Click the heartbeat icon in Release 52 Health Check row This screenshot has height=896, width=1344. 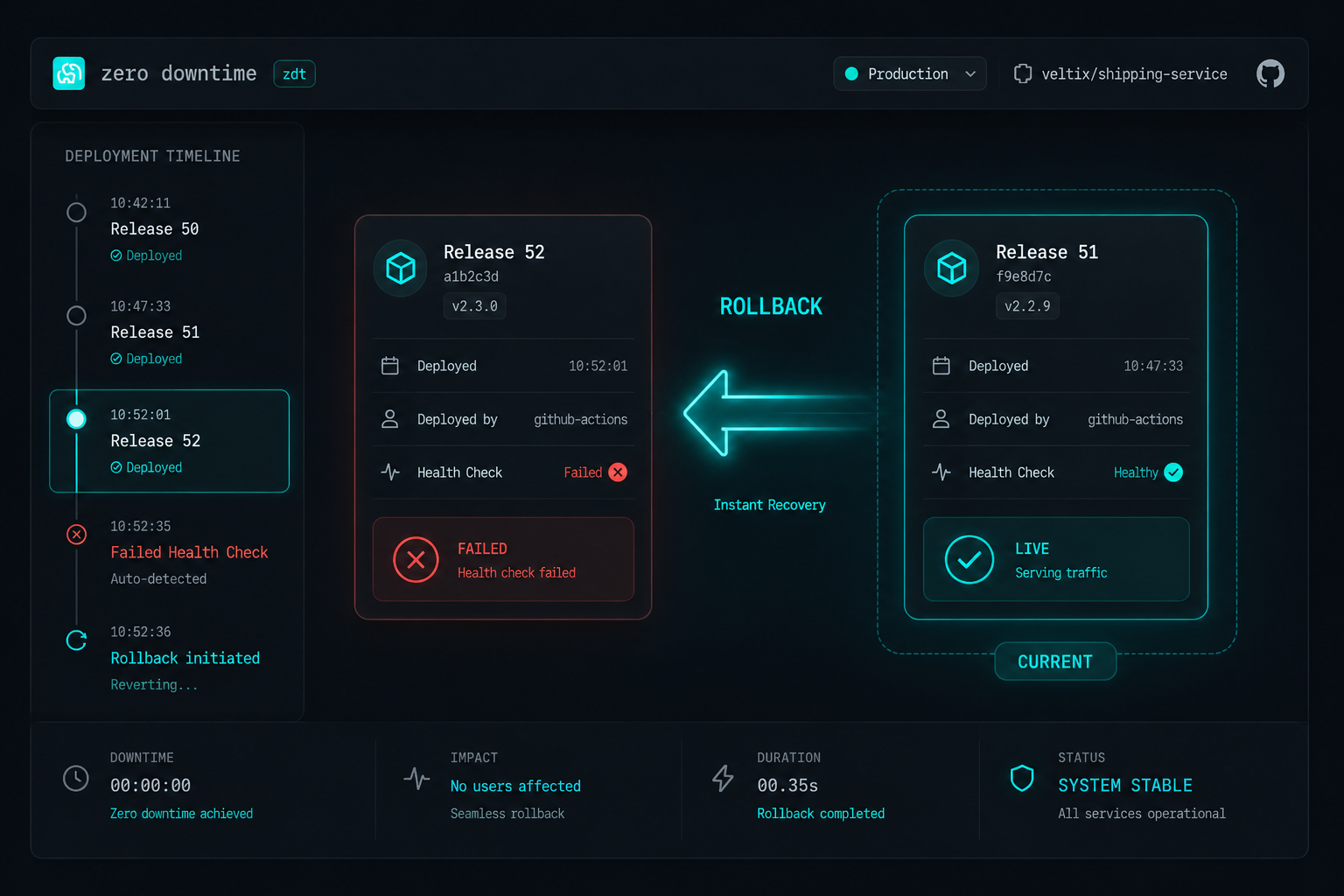(390, 472)
